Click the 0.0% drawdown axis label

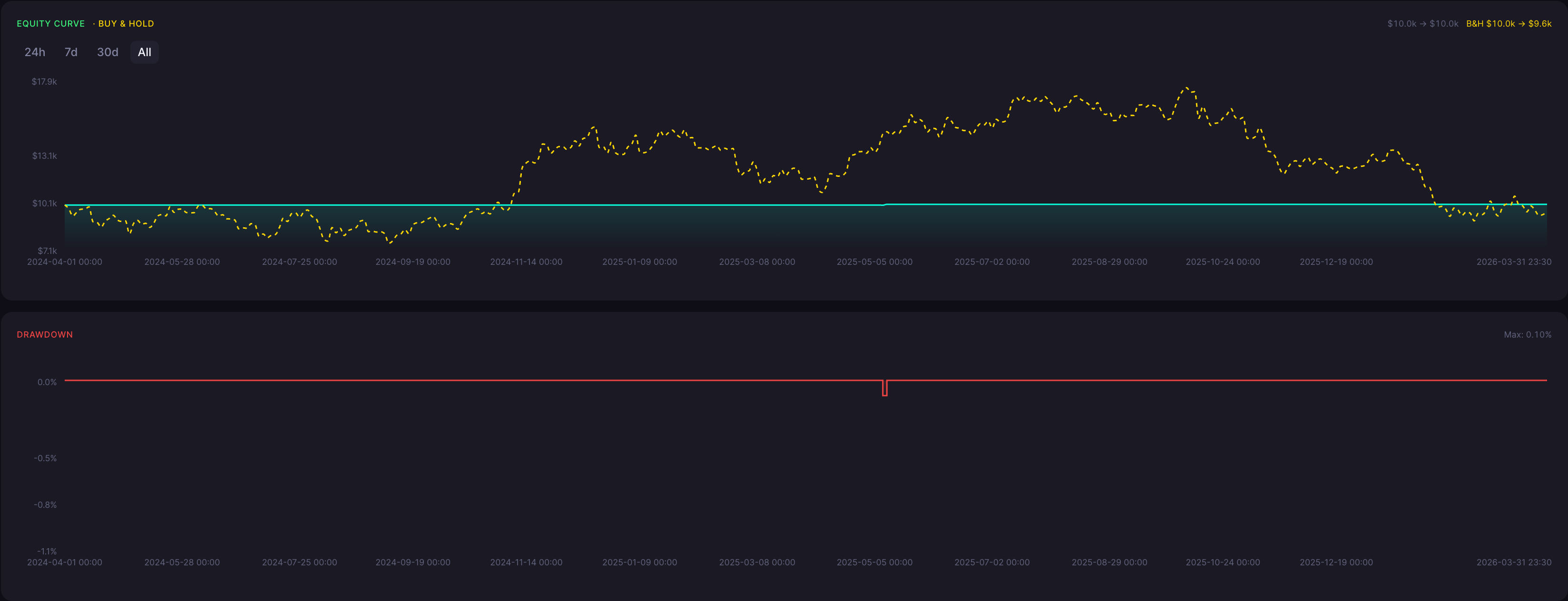[x=47, y=382]
